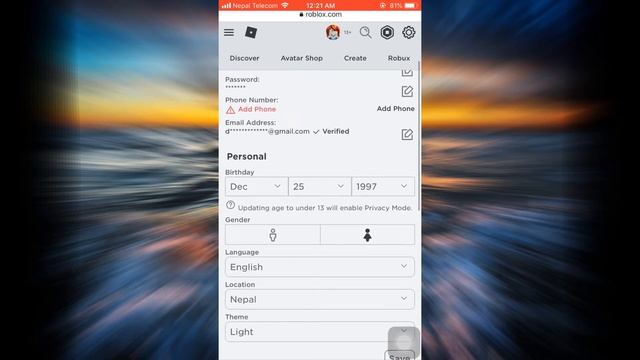Tap the roblox.com address bar
The width and height of the screenshot is (640, 360).
click(x=320, y=14)
